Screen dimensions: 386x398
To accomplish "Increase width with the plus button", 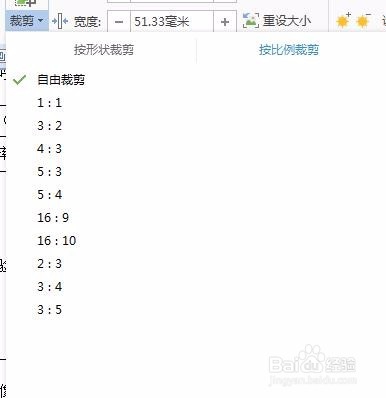I will click(225, 22).
